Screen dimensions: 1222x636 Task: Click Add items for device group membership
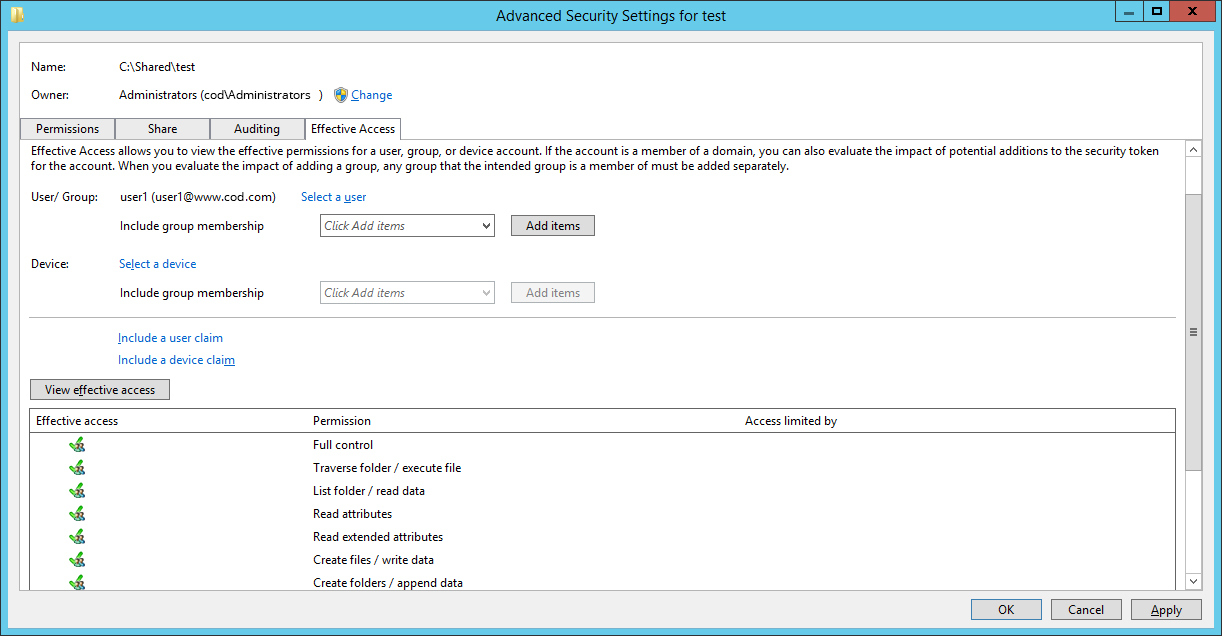click(x=553, y=293)
